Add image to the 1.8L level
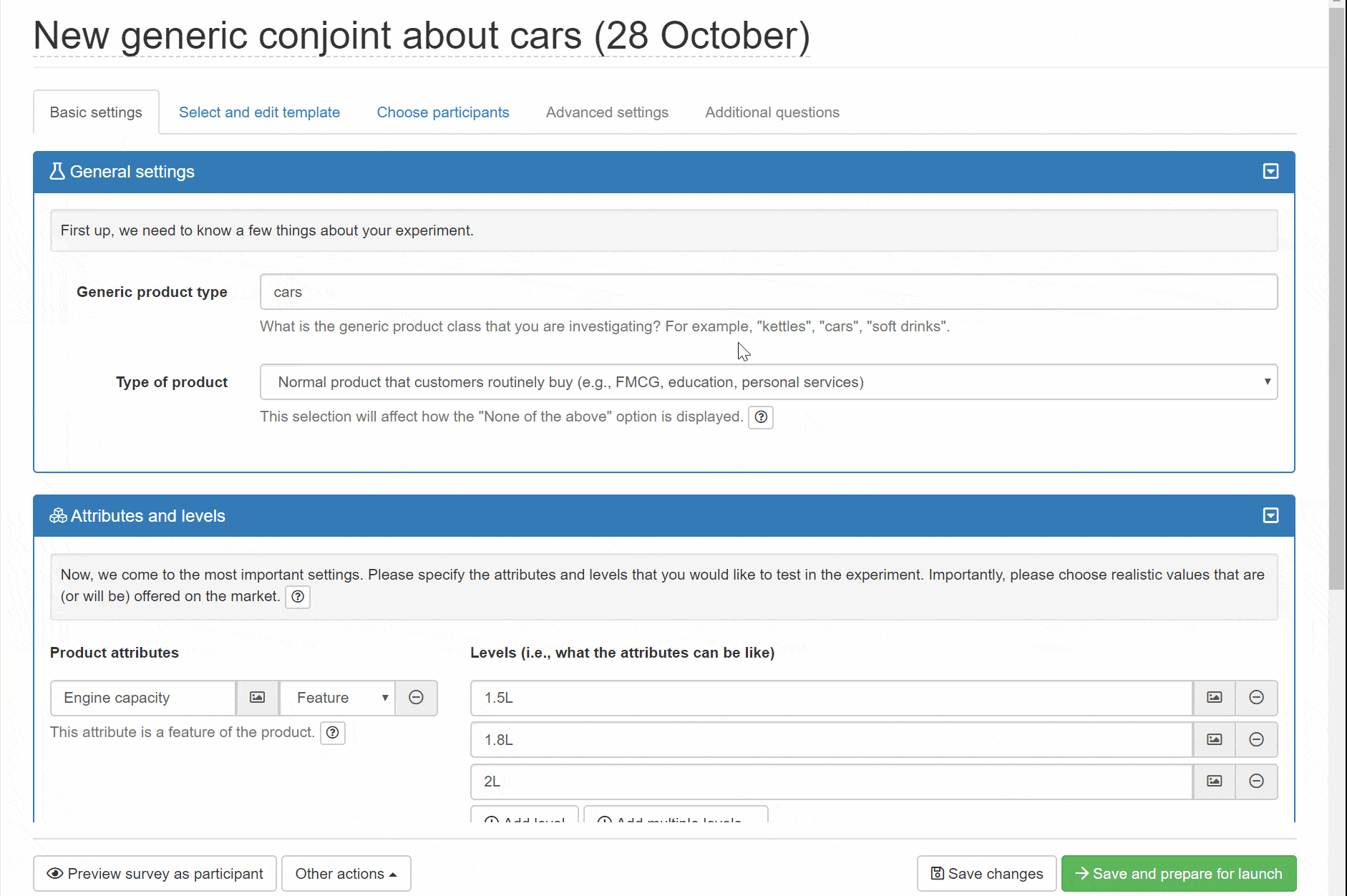 pos(1214,740)
